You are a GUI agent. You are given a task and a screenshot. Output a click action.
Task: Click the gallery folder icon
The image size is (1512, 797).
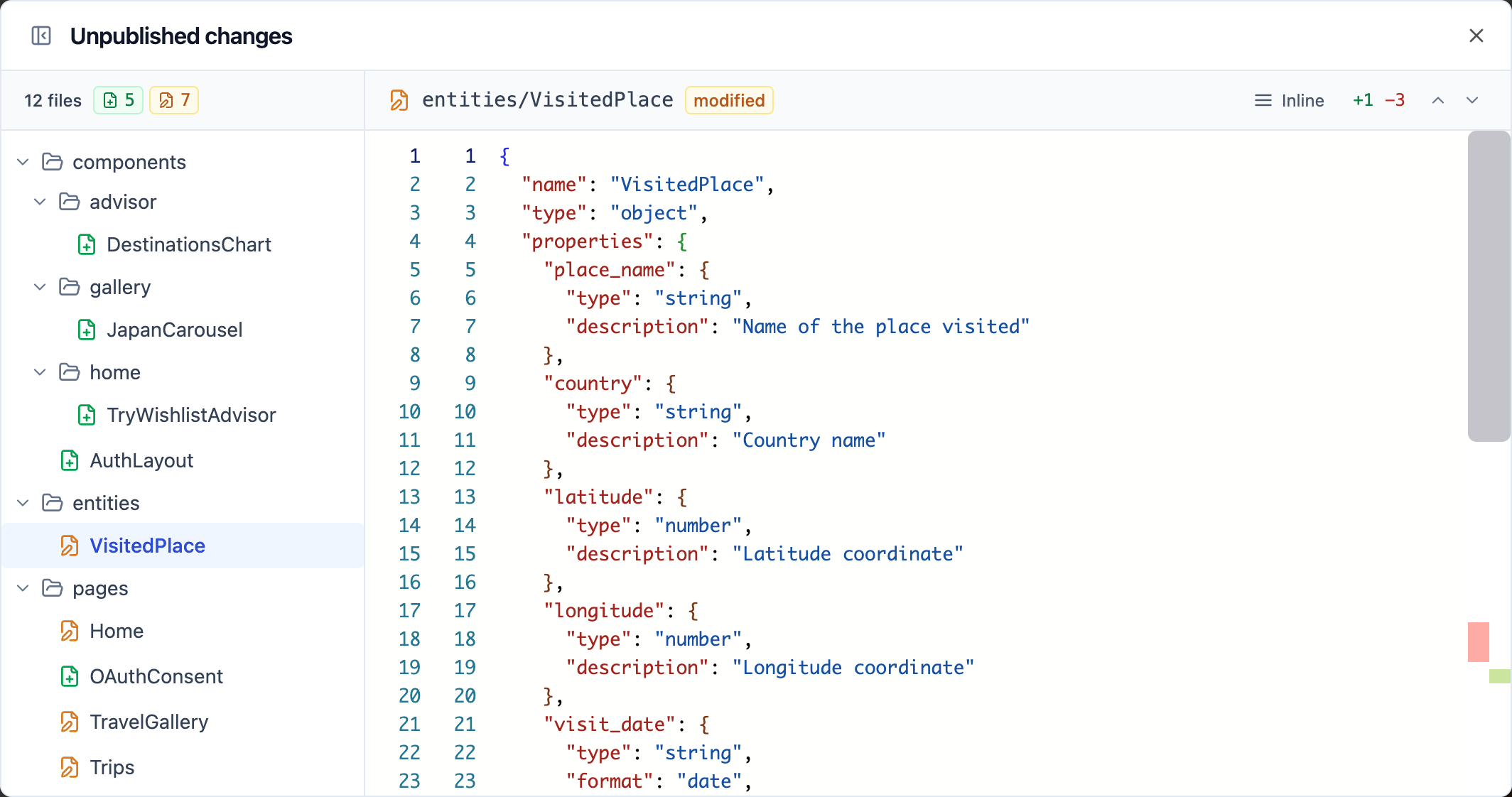(x=70, y=287)
